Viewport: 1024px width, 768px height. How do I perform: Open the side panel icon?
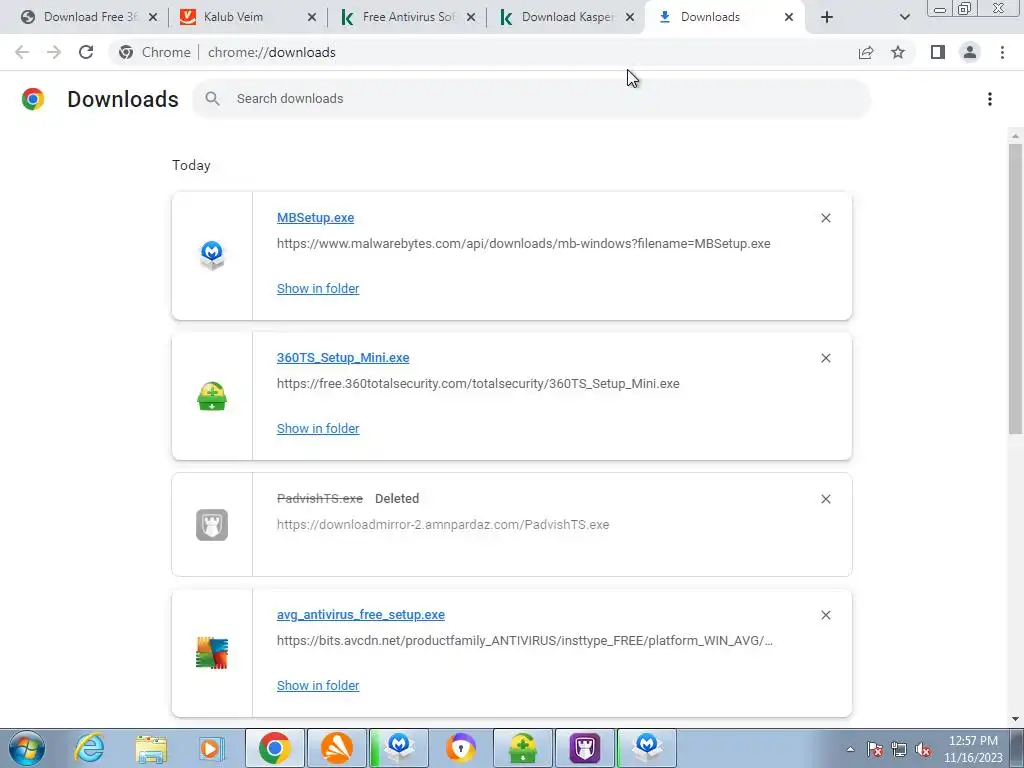(938, 52)
